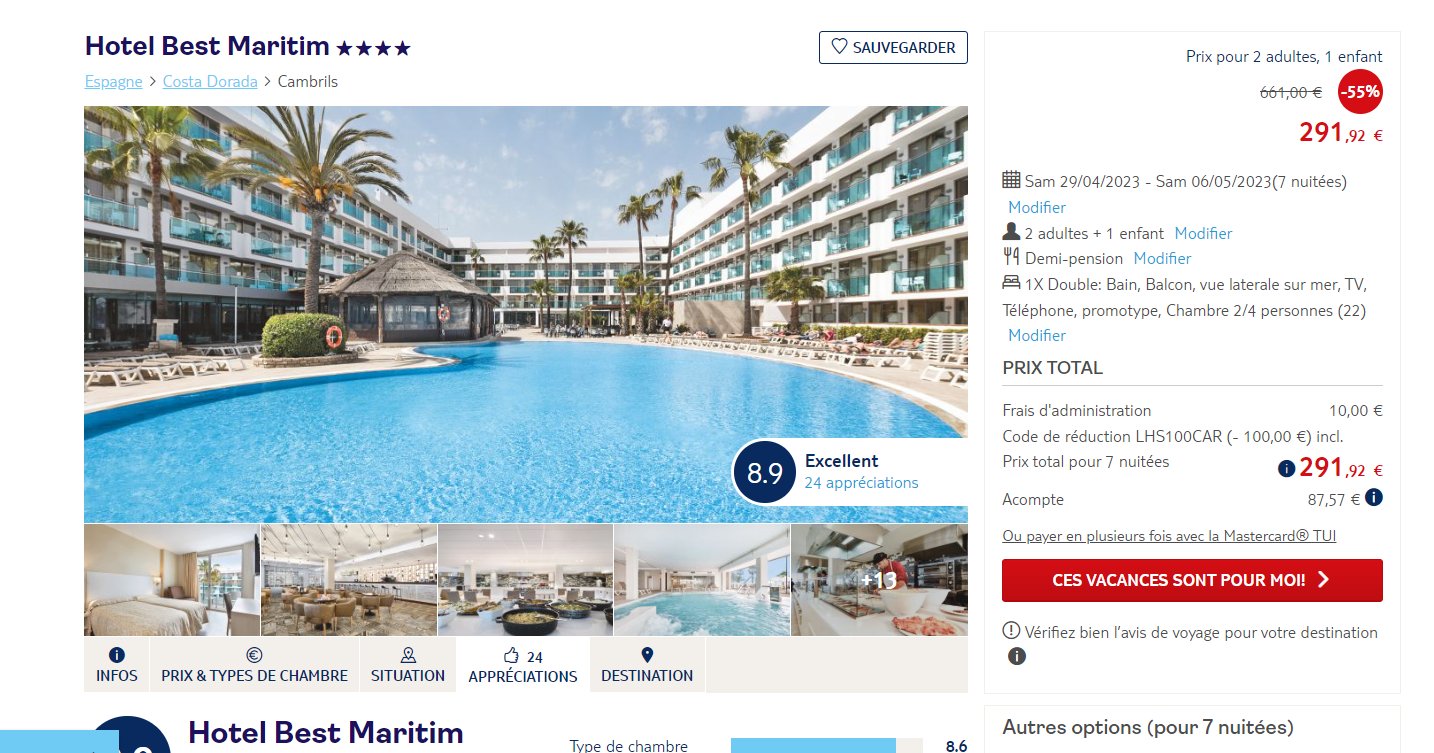The image size is (1434, 753).
Task: Book via Ces vacances sont pour moi button
Action: point(1192,580)
